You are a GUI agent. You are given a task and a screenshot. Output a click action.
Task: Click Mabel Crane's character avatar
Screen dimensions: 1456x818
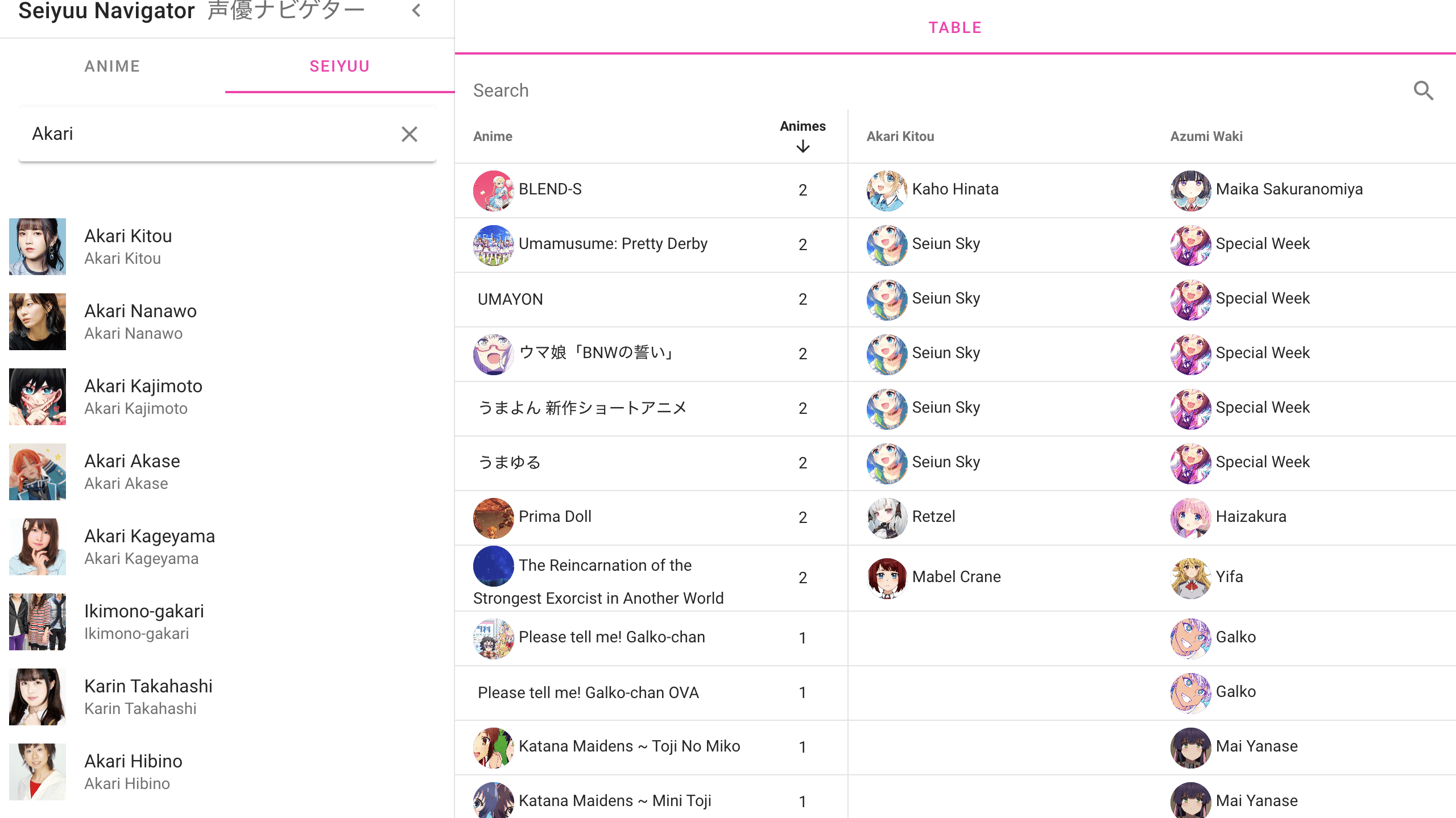[887, 578]
